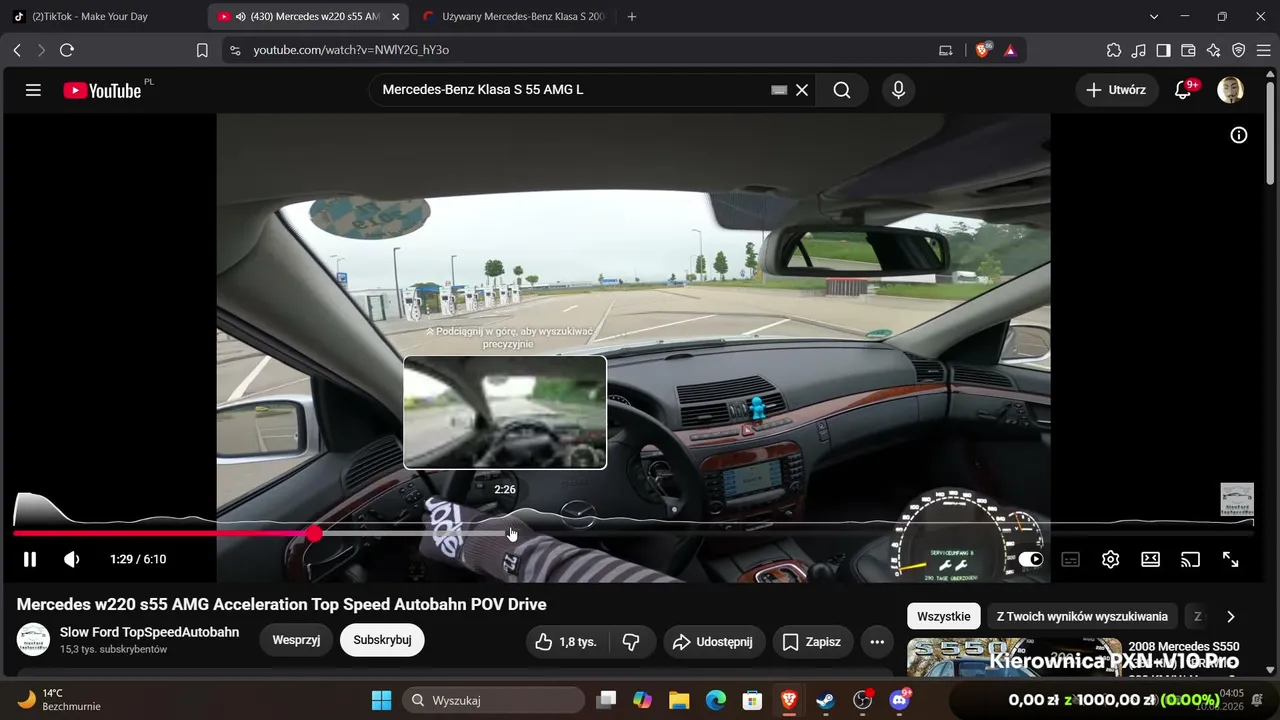Open a new browser tab

coord(631,17)
